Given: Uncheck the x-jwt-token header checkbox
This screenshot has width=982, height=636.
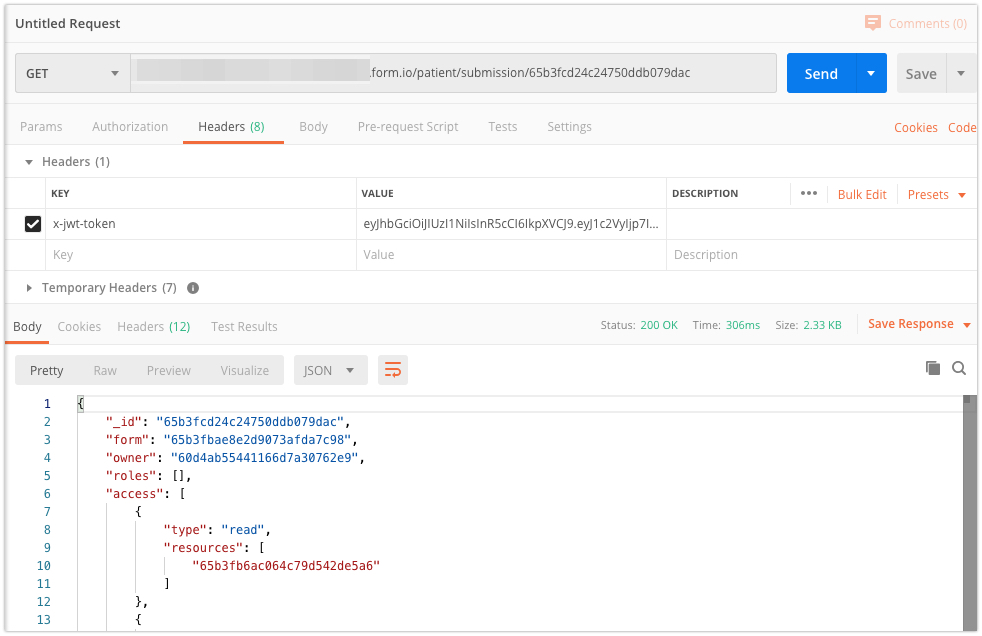Looking at the screenshot, I should click(32, 224).
